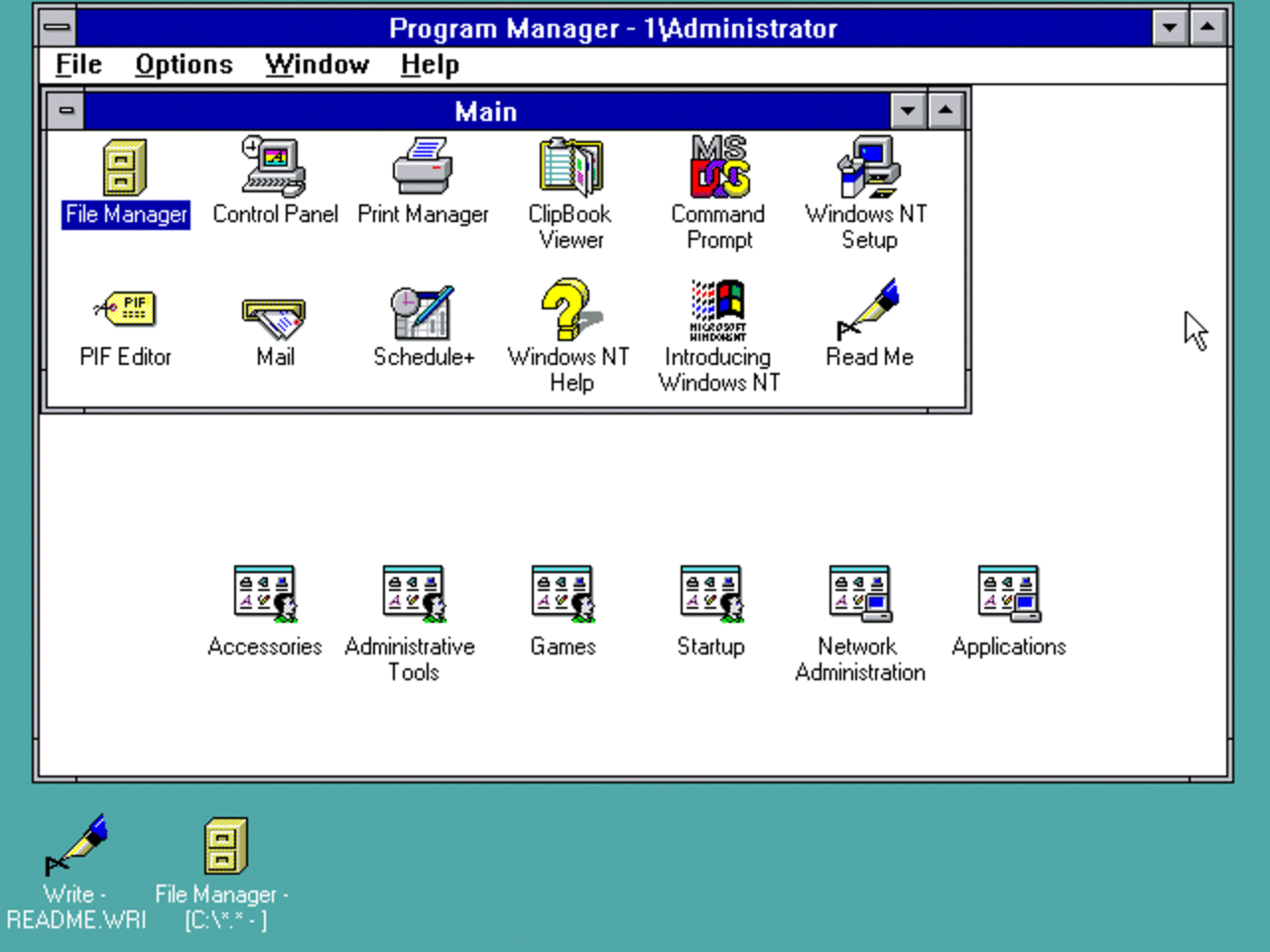Click minimized Write README.WRI desktop icon
1270x952 pixels.
76,845
